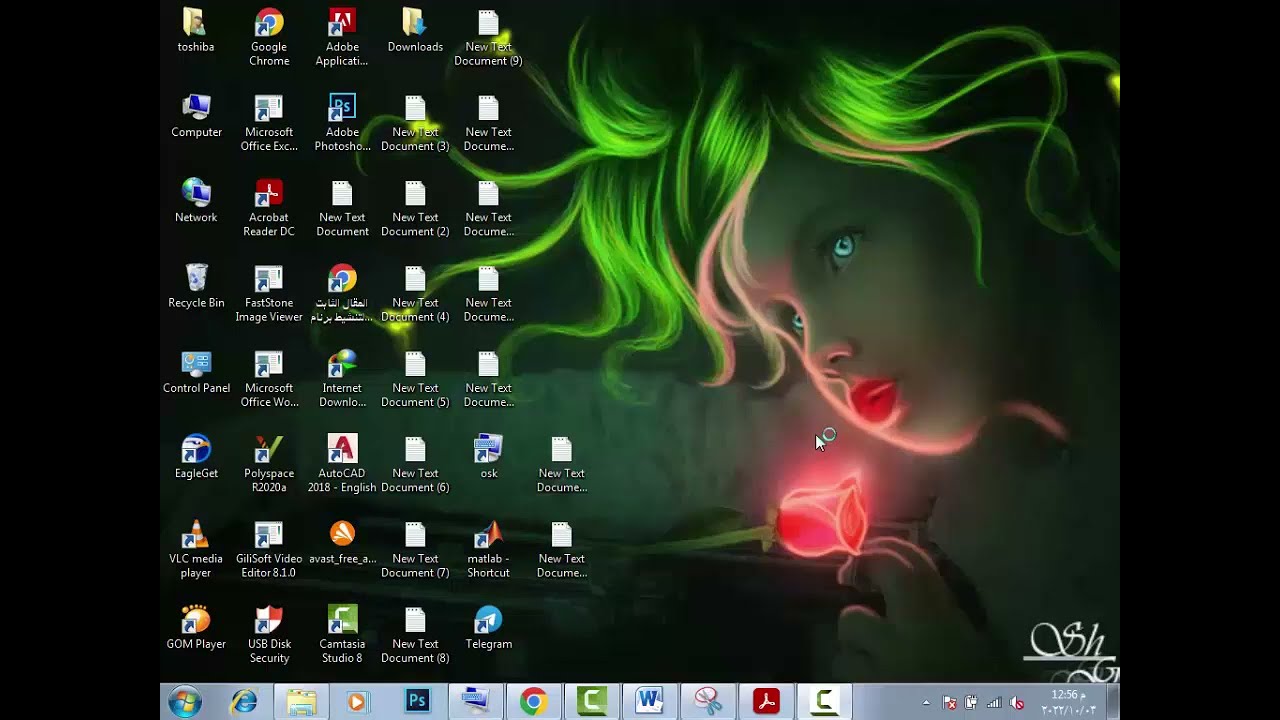Open Windows Media Player taskbar icon
The image size is (1280, 720).
(x=358, y=702)
